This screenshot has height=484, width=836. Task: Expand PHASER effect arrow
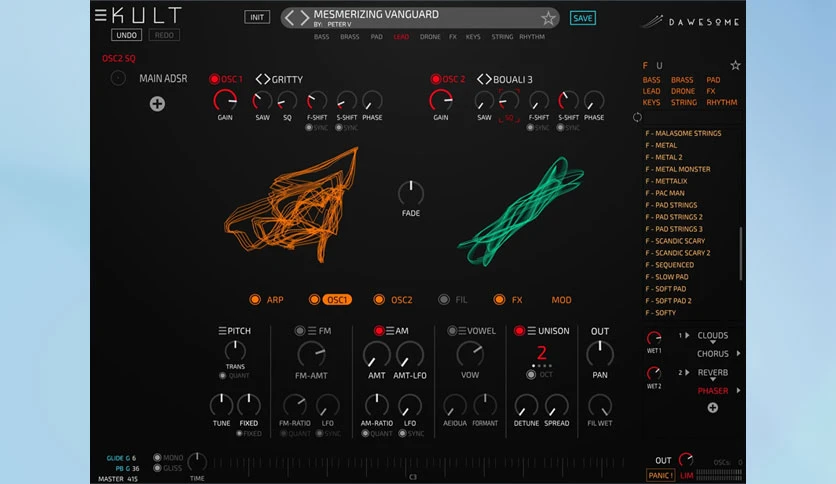click(738, 390)
